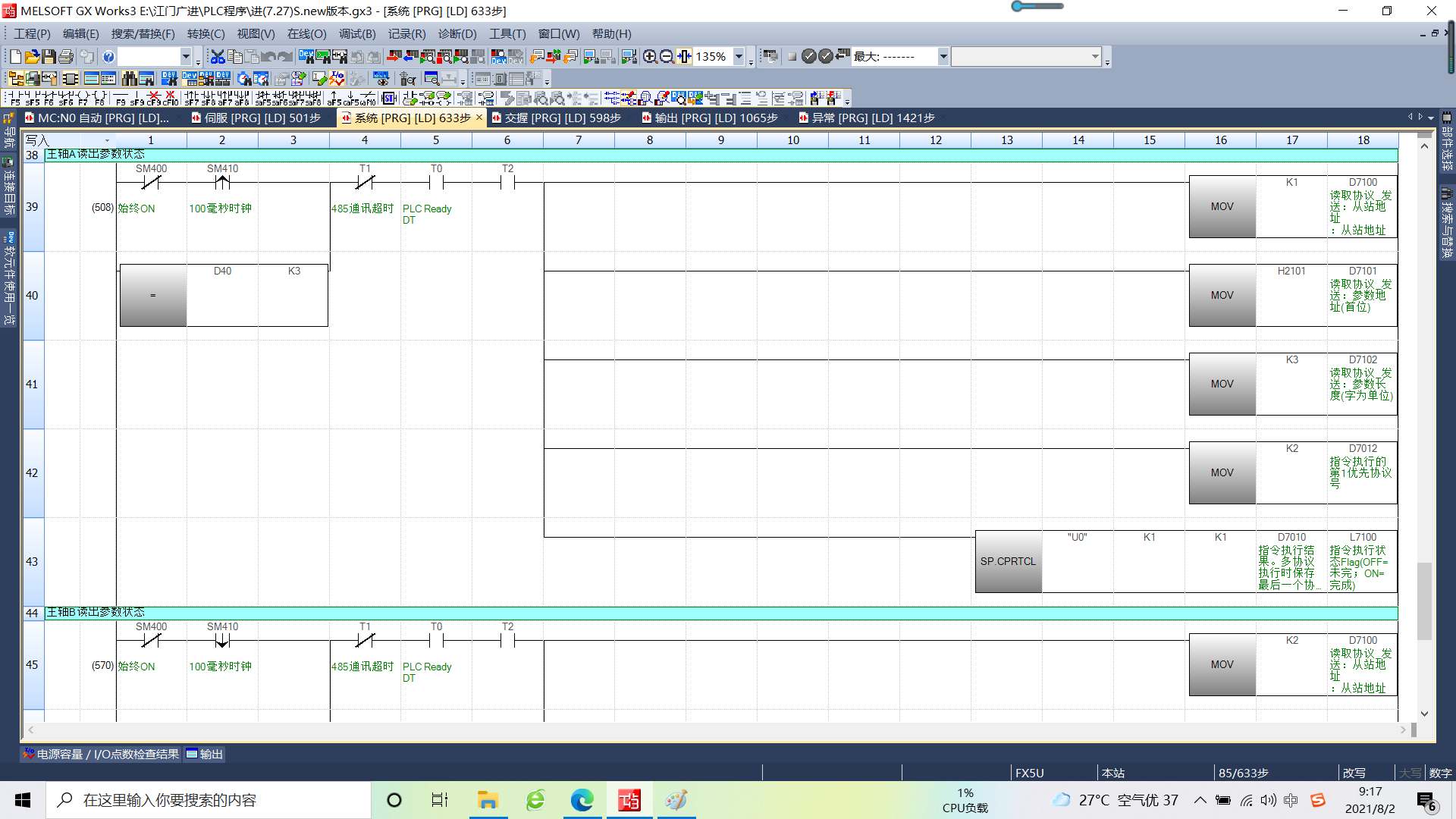Toggle the 数字 num lock indicator
This screenshot has width=1456, height=819.
[1439, 773]
